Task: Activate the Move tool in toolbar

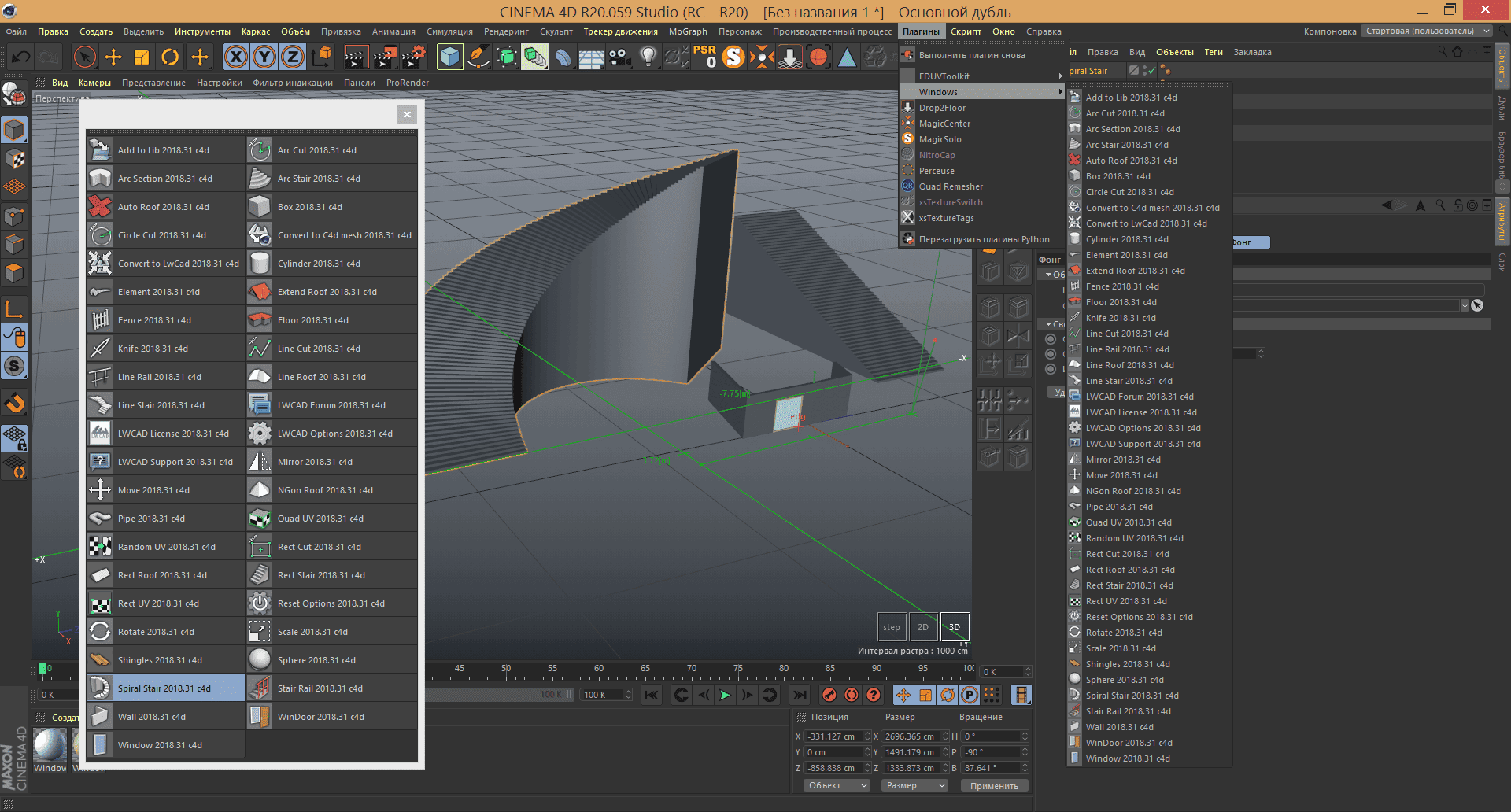Action: point(113,57)
